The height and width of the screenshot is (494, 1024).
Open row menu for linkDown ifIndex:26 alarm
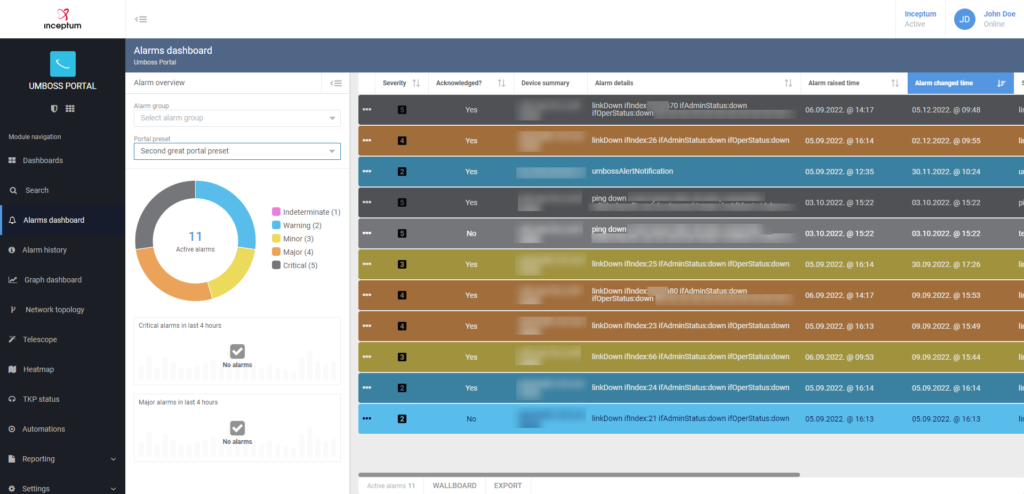click(x=367, y=140)
